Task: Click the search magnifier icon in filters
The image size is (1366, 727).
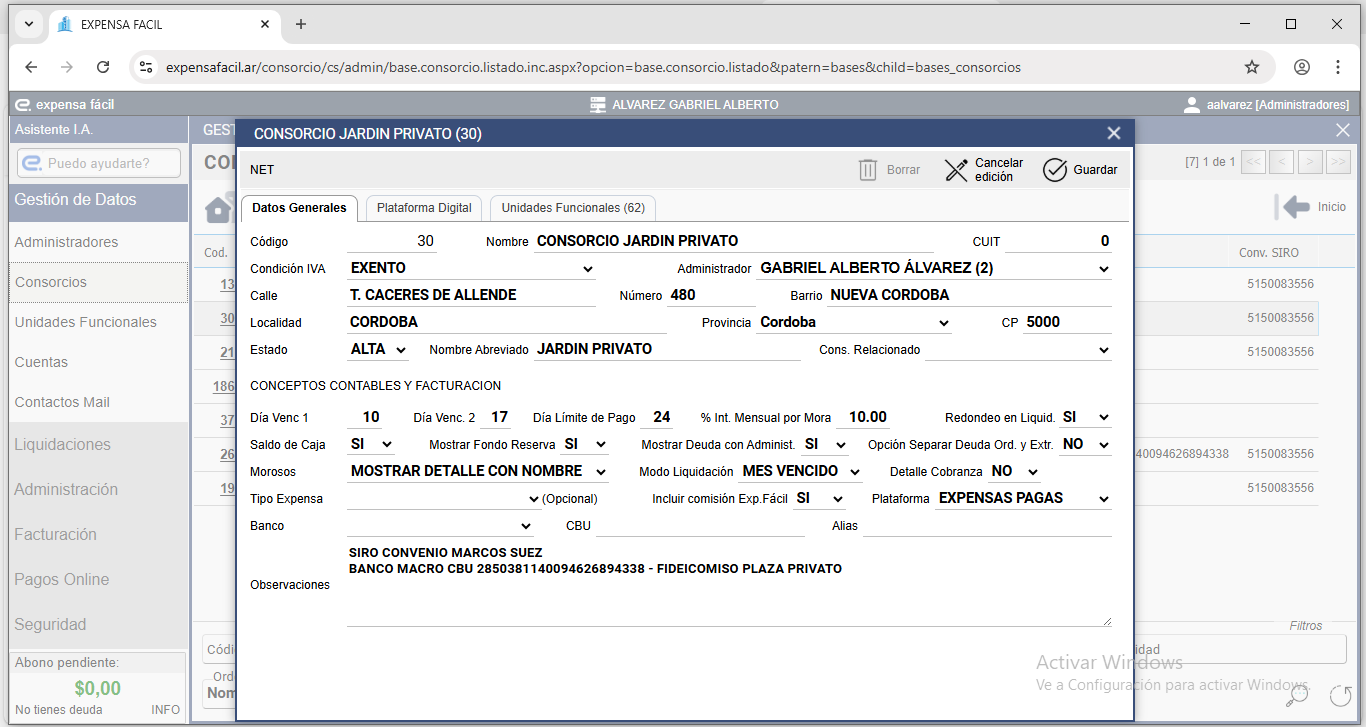Action: tap(1298, 694)
